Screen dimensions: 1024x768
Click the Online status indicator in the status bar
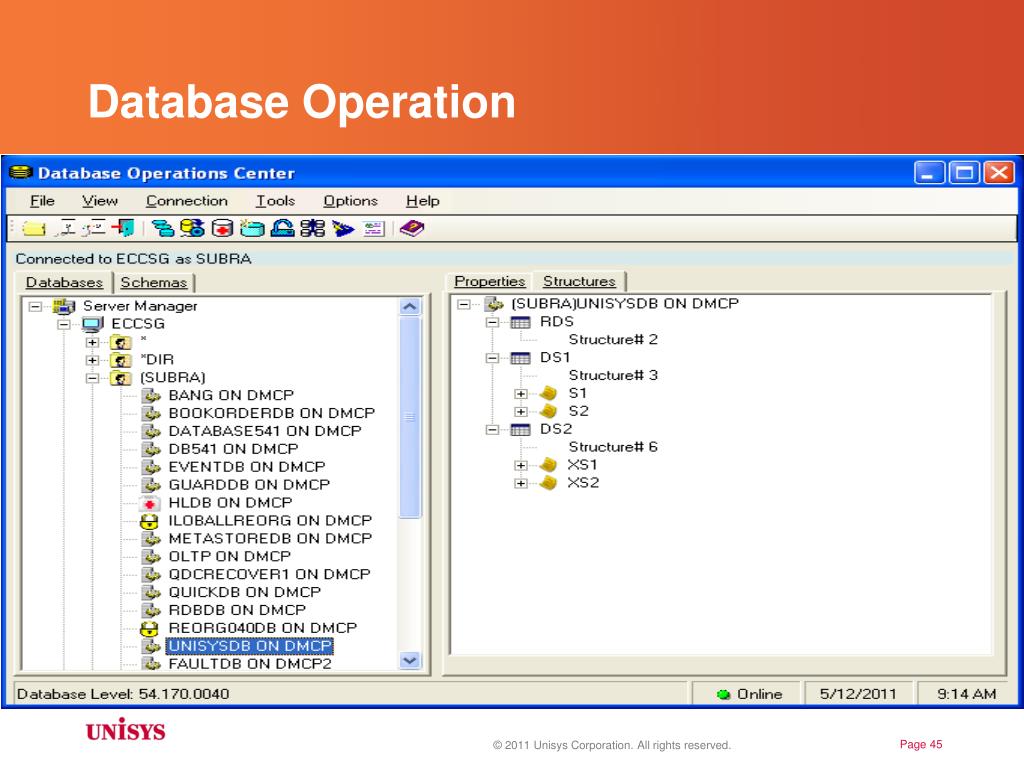pyautogui.click(x=748, y=694)
